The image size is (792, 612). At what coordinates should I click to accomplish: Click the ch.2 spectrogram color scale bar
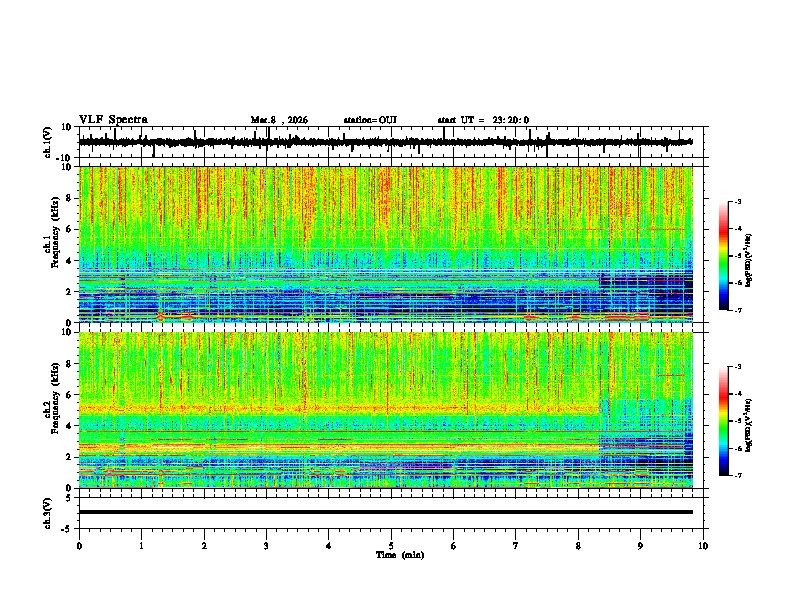point(723,421)
